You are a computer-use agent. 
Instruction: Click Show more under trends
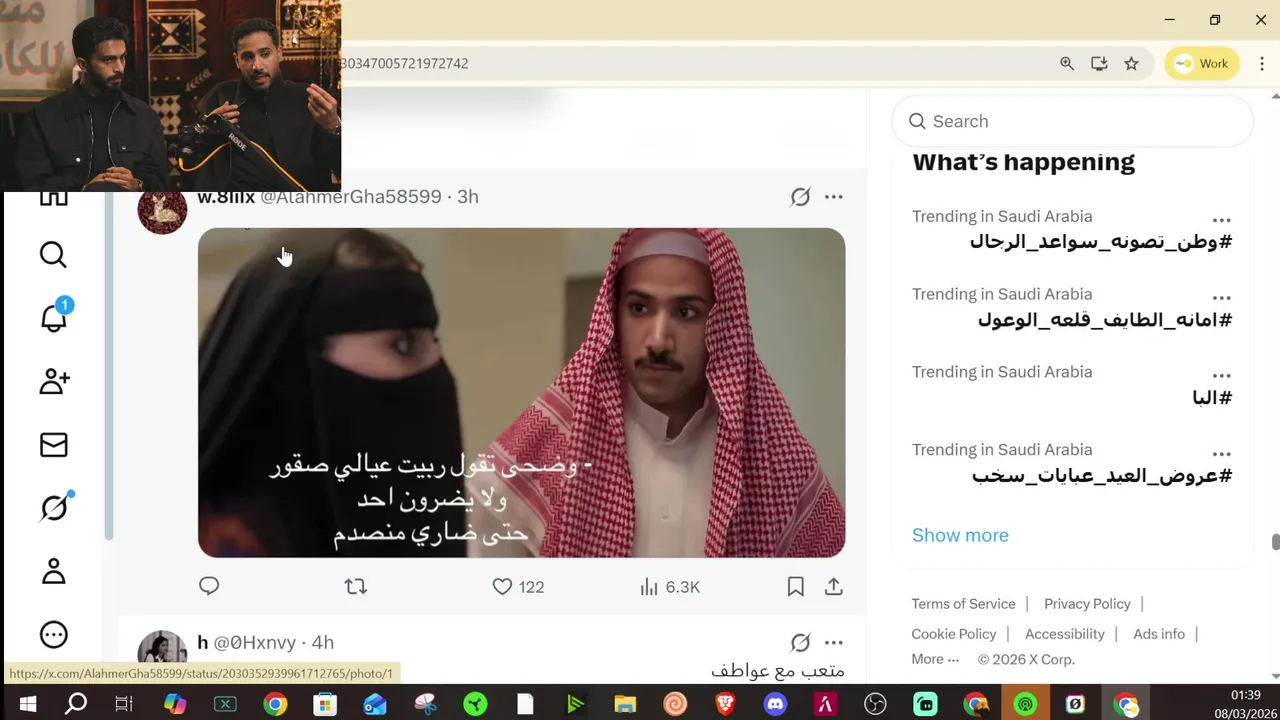960,535
